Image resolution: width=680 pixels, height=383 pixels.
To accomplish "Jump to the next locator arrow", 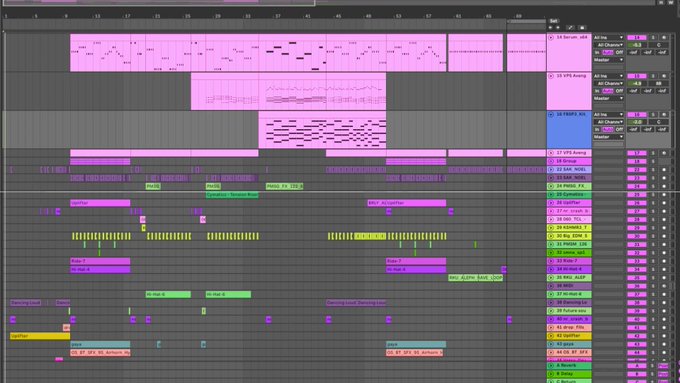I will [x=558, y=27].
